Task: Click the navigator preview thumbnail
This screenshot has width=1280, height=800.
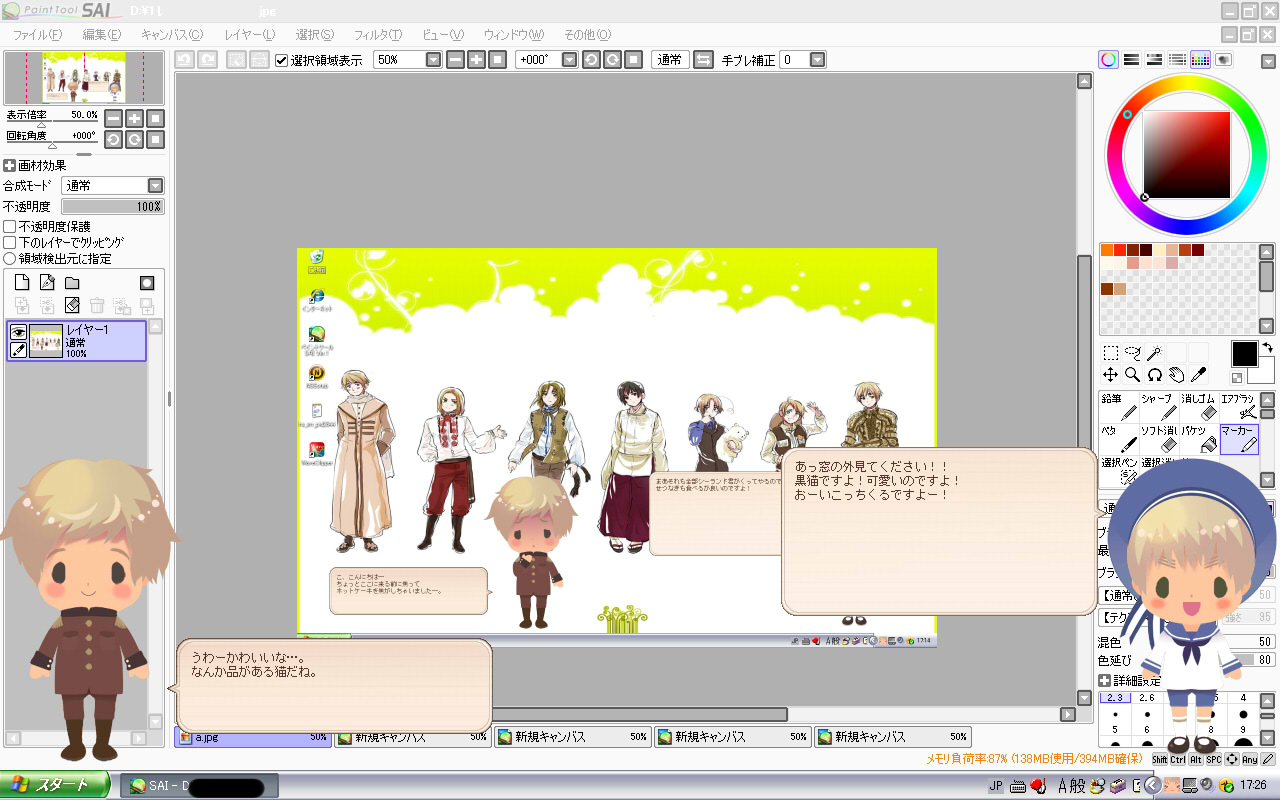Action: pos(84,78)
